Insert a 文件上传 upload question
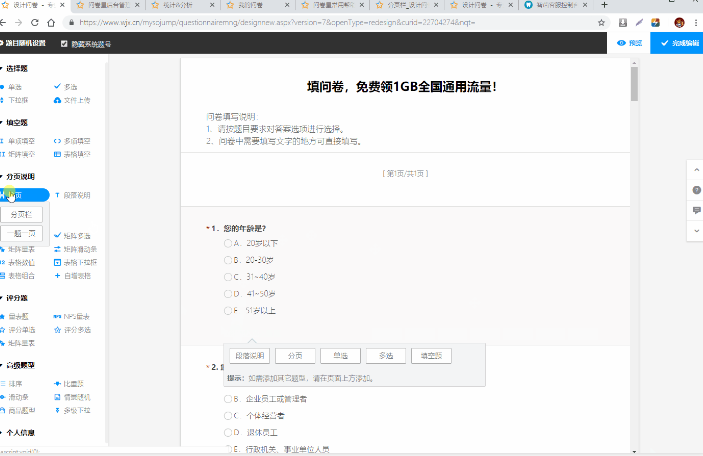The width and height of the screenshot is (703, 456). 72,100
